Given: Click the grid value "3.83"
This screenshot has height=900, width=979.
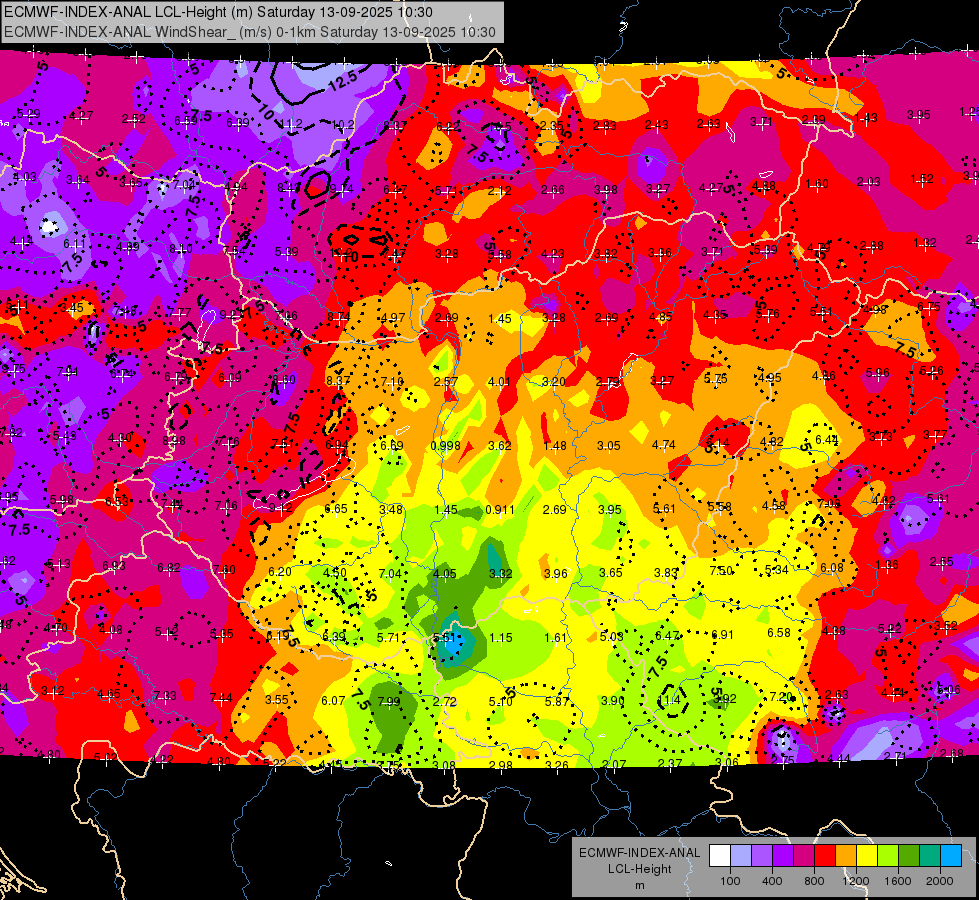Looking at the screenshot, I should [666, 572].
